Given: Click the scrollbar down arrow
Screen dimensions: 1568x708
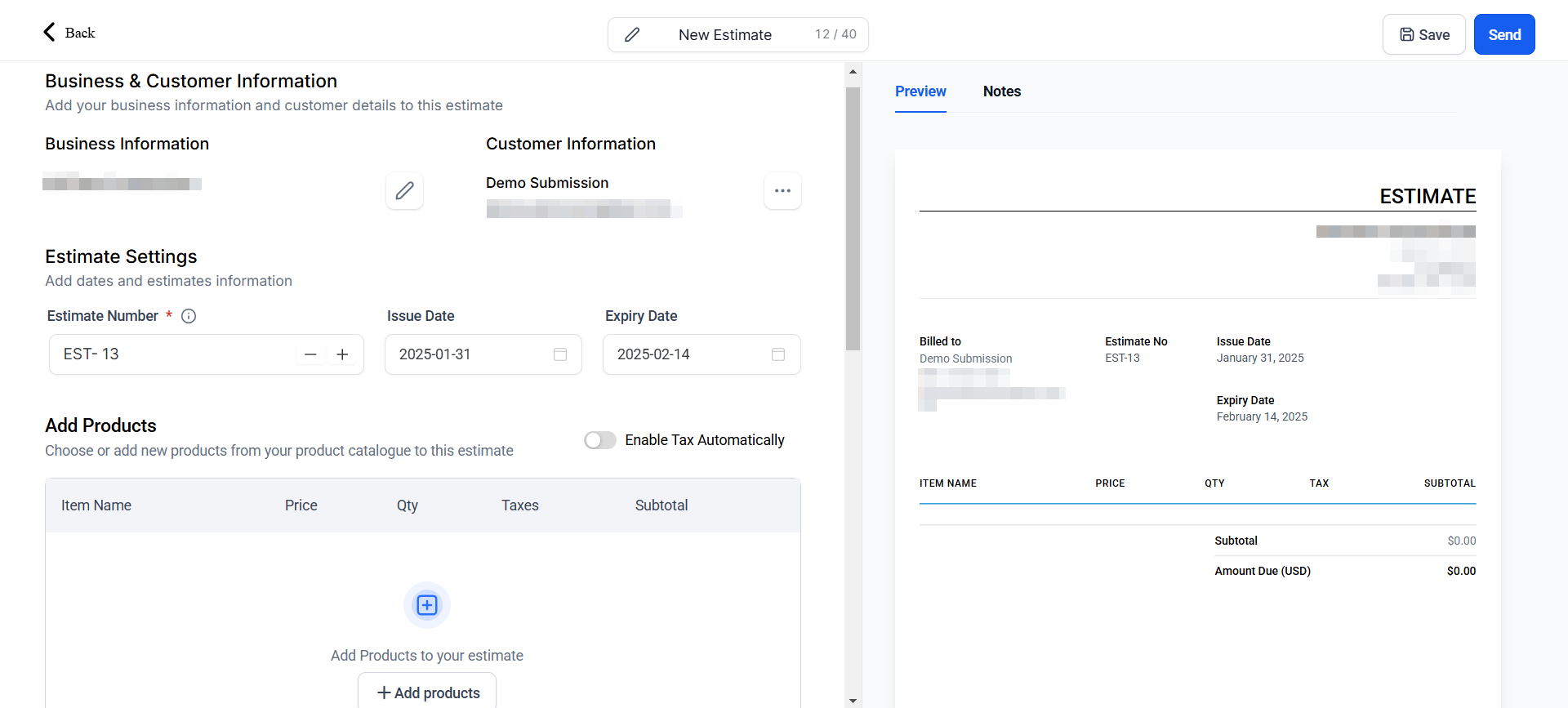Looking at the screenshot, I should 853,700.
